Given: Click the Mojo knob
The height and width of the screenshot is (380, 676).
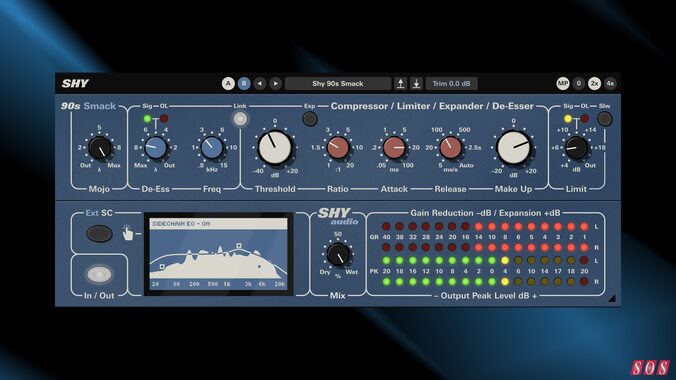Looking at the screenshot, I should click(x=100, y=148).
